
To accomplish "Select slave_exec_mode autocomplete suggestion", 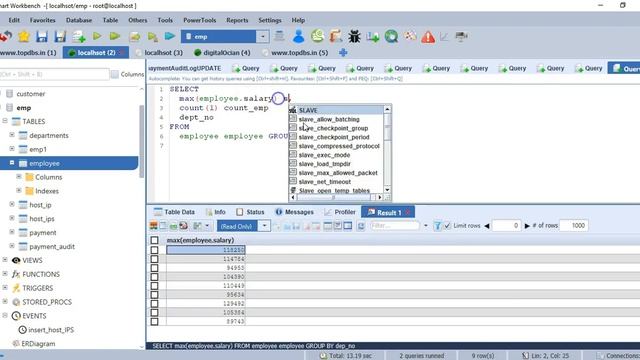I will pyautogui.click(x=324, y=155).
